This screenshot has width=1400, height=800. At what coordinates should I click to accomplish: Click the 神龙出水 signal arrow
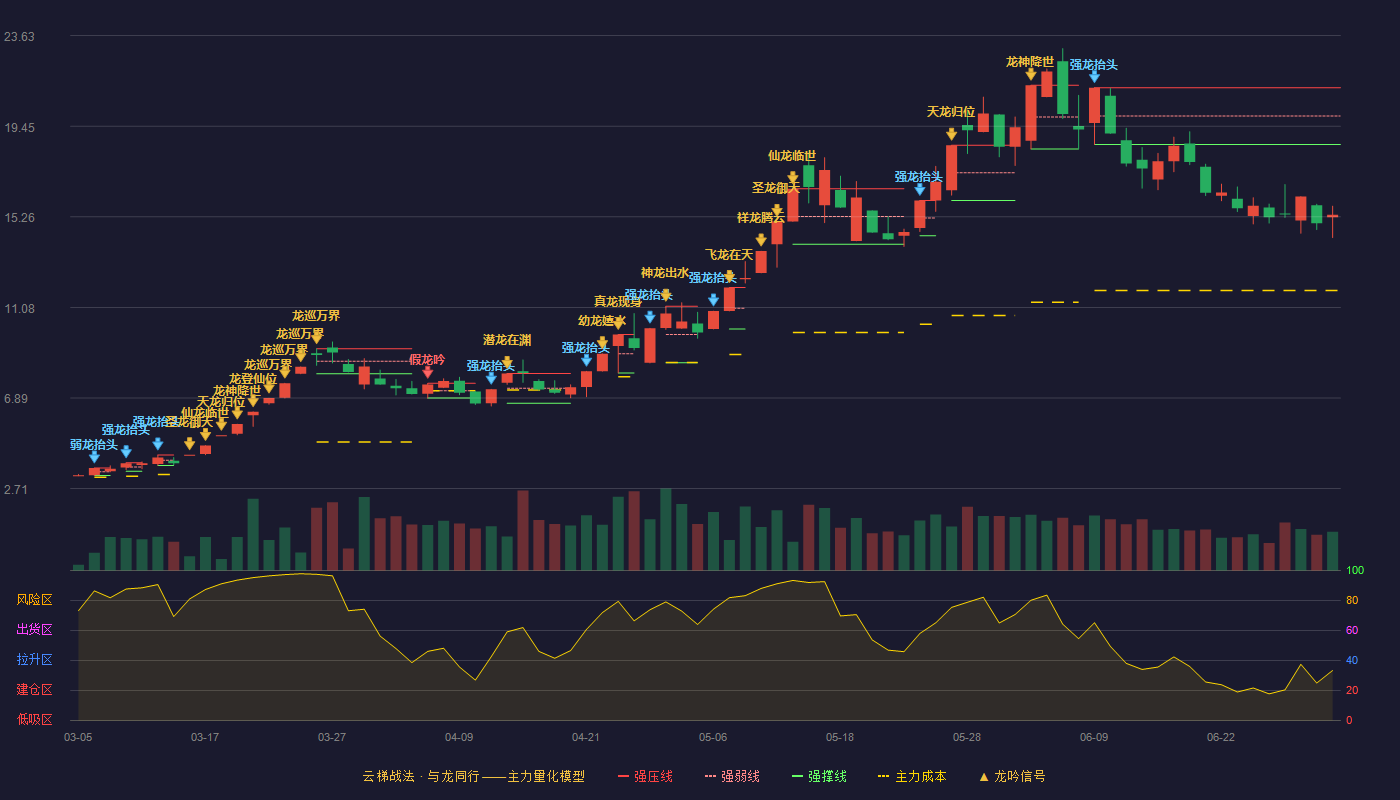click(x=666, y=295)
